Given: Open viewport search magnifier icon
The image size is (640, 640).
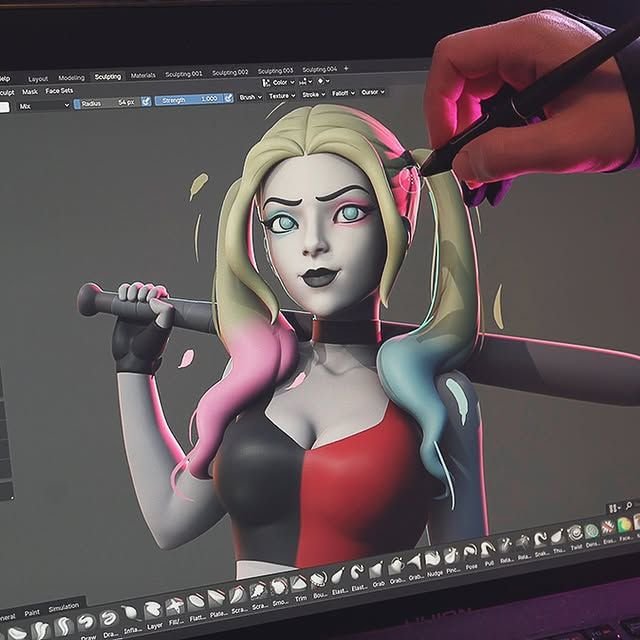Looking at the screenshot, I should tap(629, 506).
